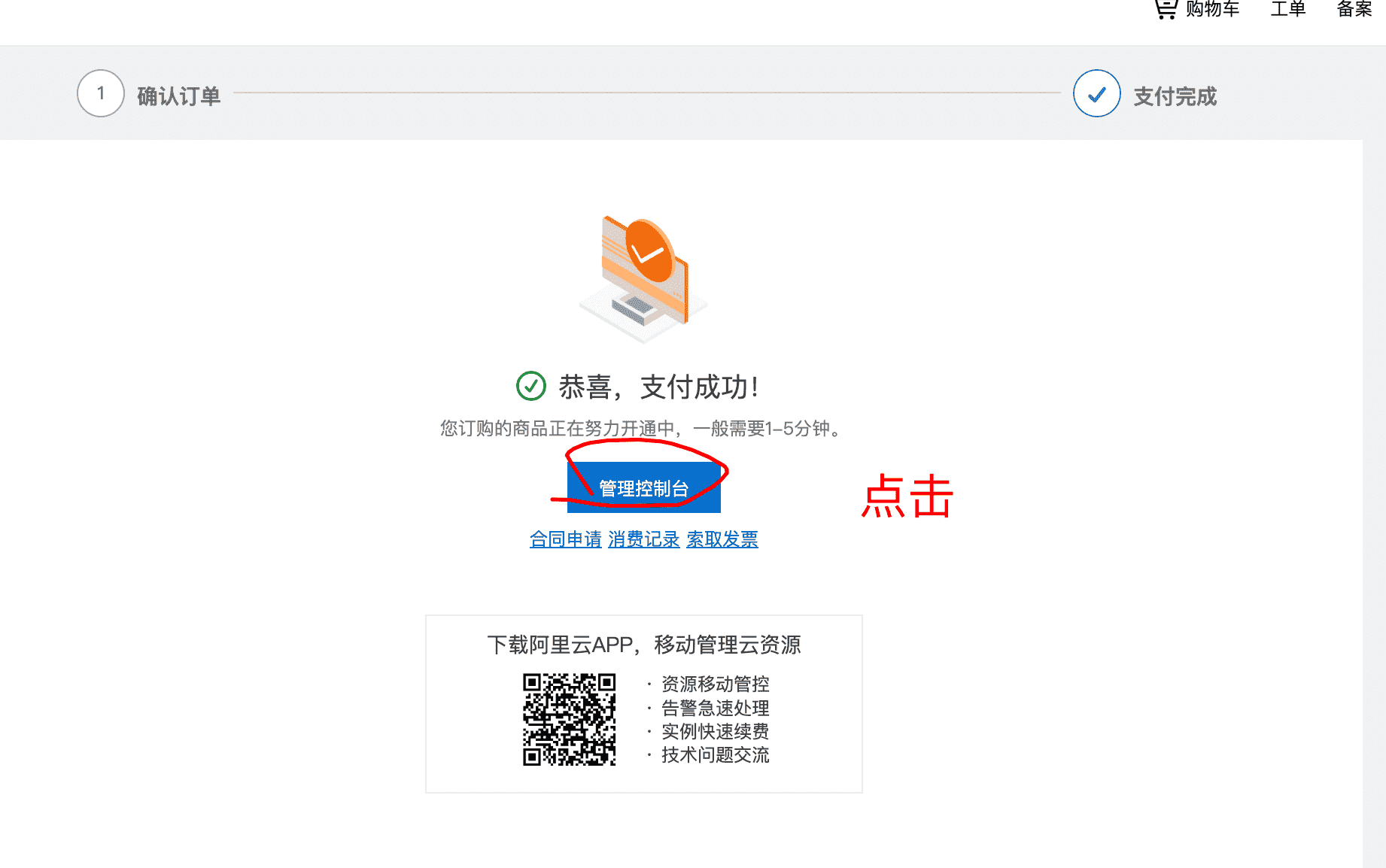Select the 确认订单 step
Screen dimensions: 1386x868
178,96
